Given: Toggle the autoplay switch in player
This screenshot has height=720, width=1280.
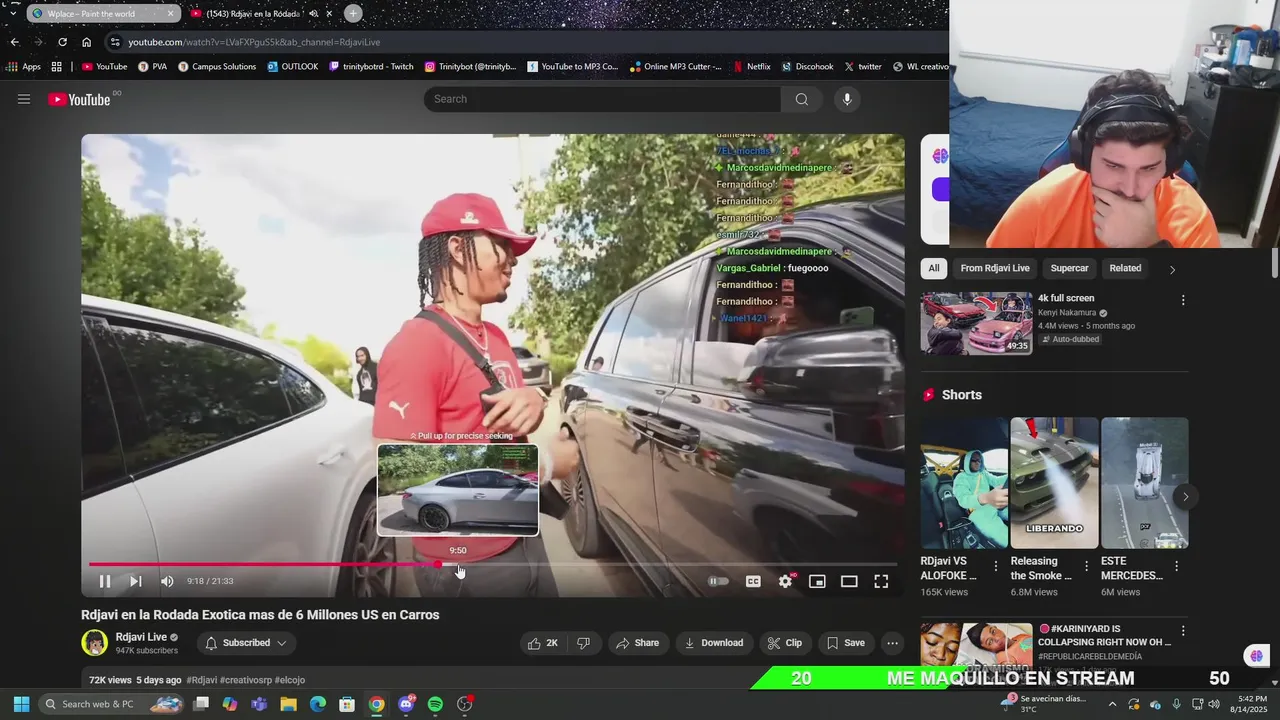Looking at the screenshot, I should pos(718,581).
